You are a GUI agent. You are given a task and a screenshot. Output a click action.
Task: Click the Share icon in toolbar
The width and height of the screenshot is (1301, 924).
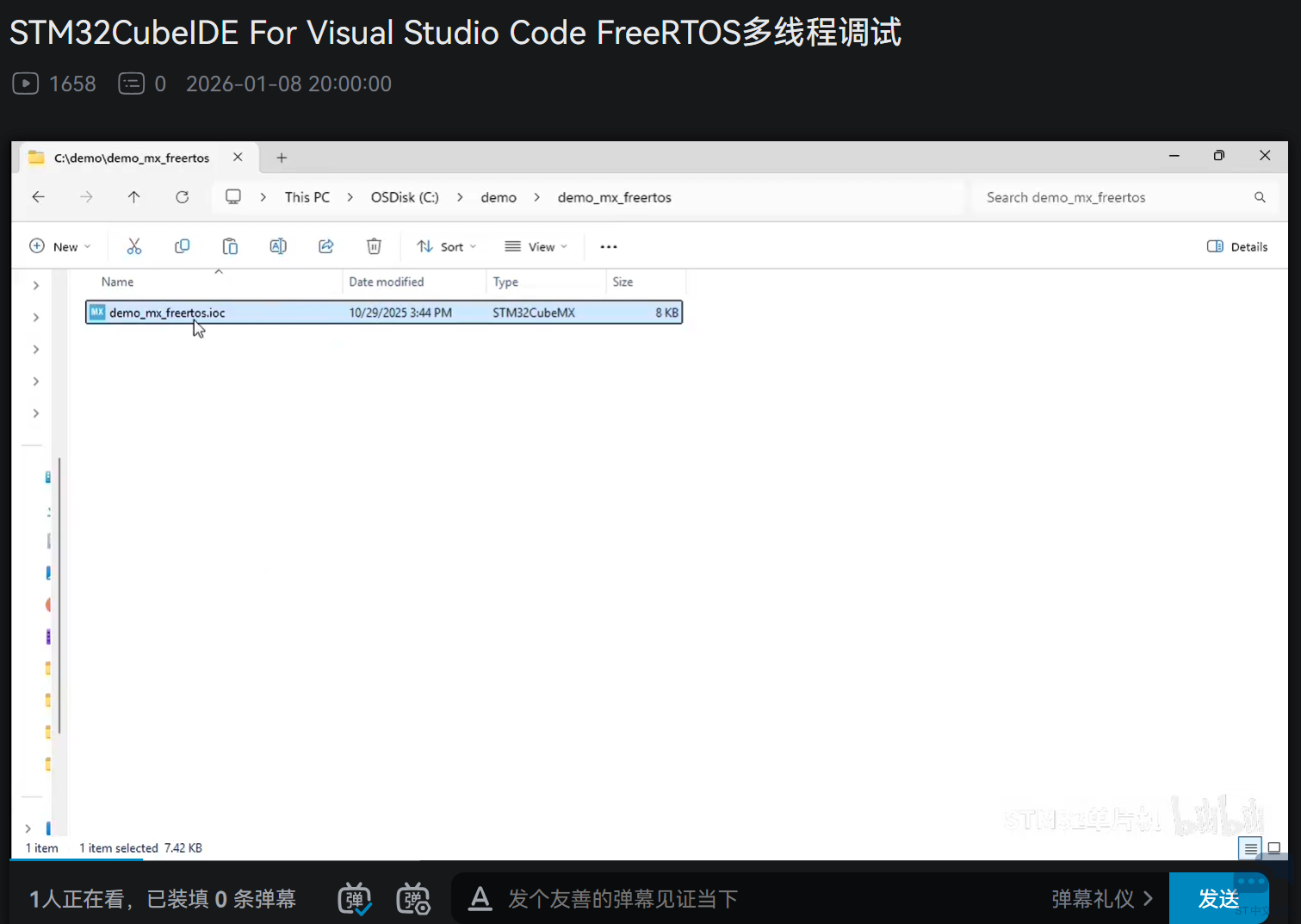[326, 246]
